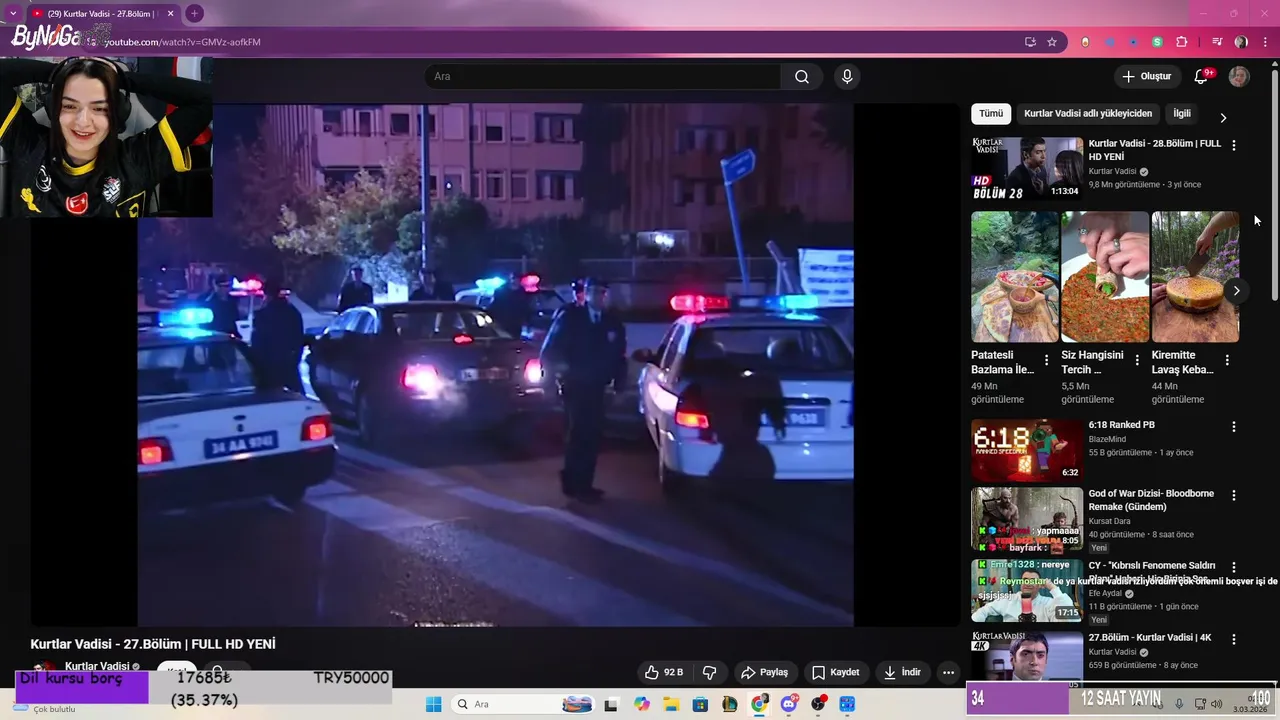
Task: Open Task View on taskbar
Action: point(611,704)
